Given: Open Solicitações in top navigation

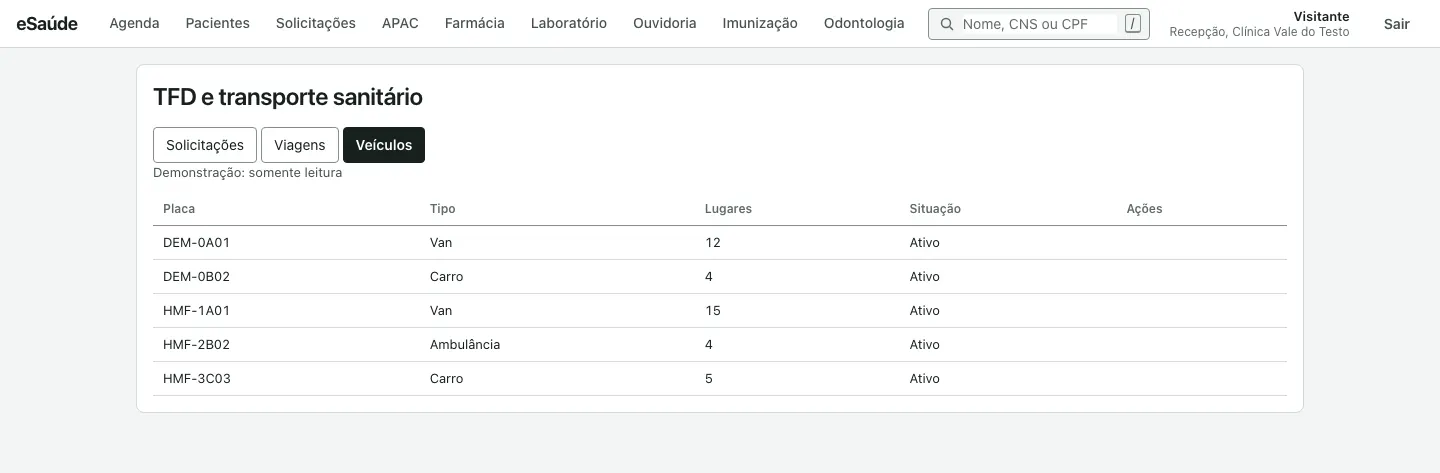Looking at the screenshot, I should (x=316, y=23).
